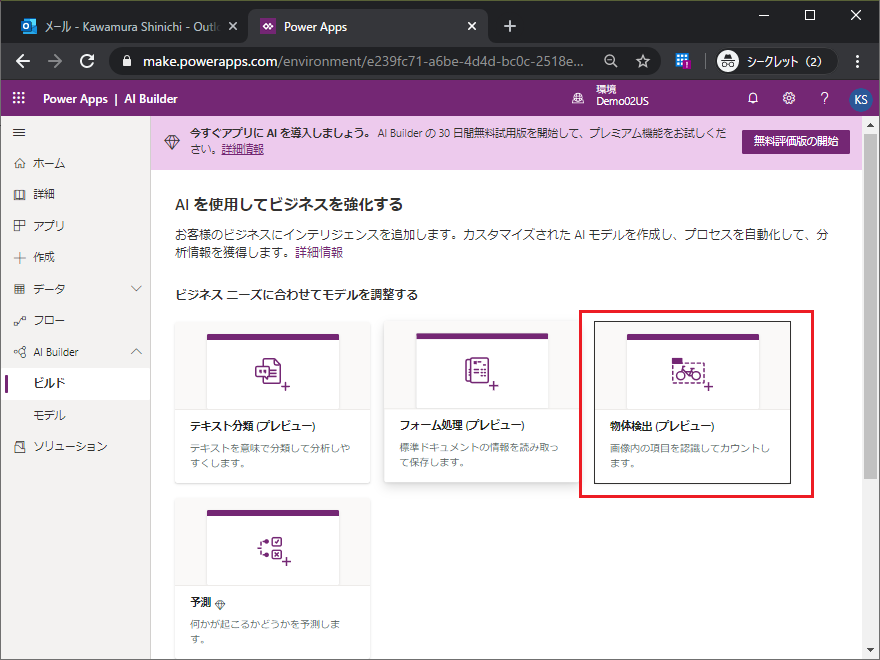Click the Demo02US environment name
The image size is (880, 660).
click(x=622, y=102)
